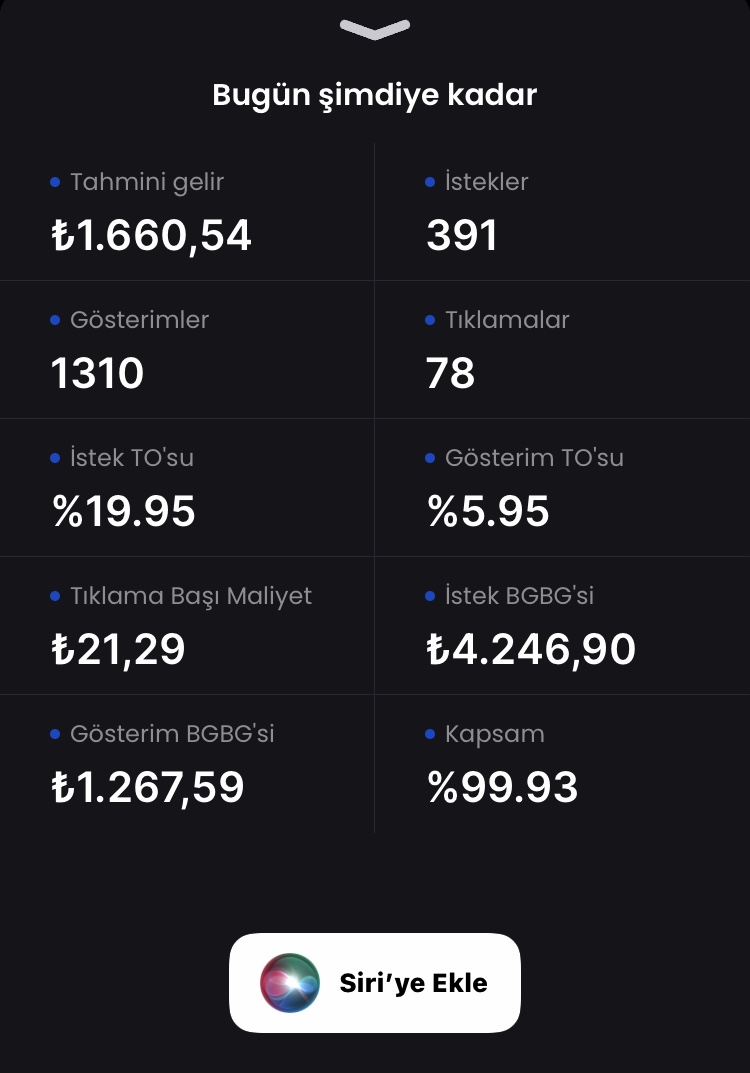Select the İstek TO'su percentage
750x1073 pixels.
click(124, 511)
